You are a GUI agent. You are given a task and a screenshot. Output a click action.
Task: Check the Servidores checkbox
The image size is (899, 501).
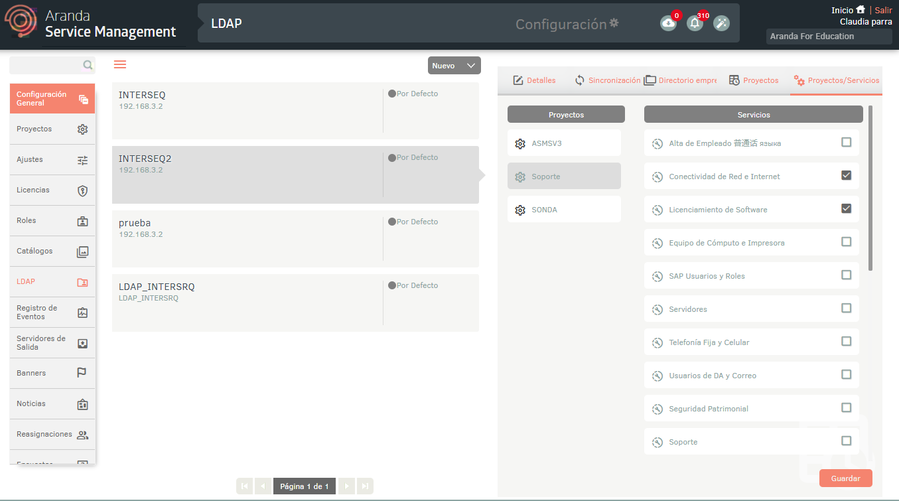846,308
